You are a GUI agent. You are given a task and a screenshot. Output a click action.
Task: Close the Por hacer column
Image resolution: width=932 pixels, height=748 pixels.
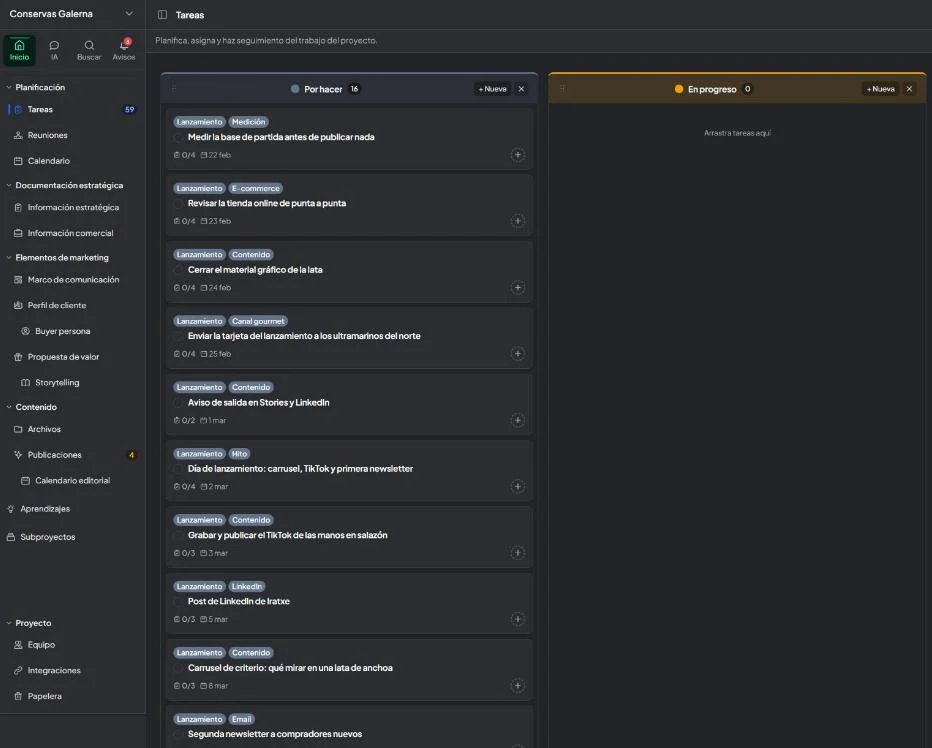coord(521,89)
